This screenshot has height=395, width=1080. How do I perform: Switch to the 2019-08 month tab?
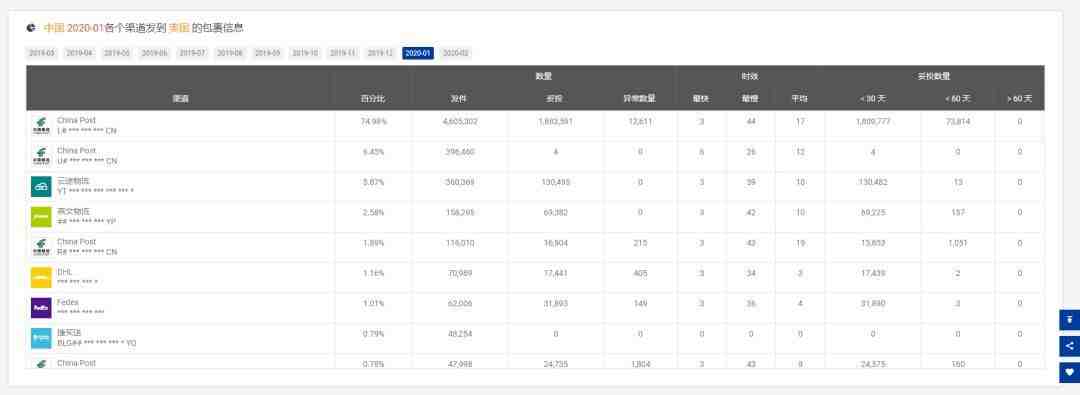[x=229, y=53]
